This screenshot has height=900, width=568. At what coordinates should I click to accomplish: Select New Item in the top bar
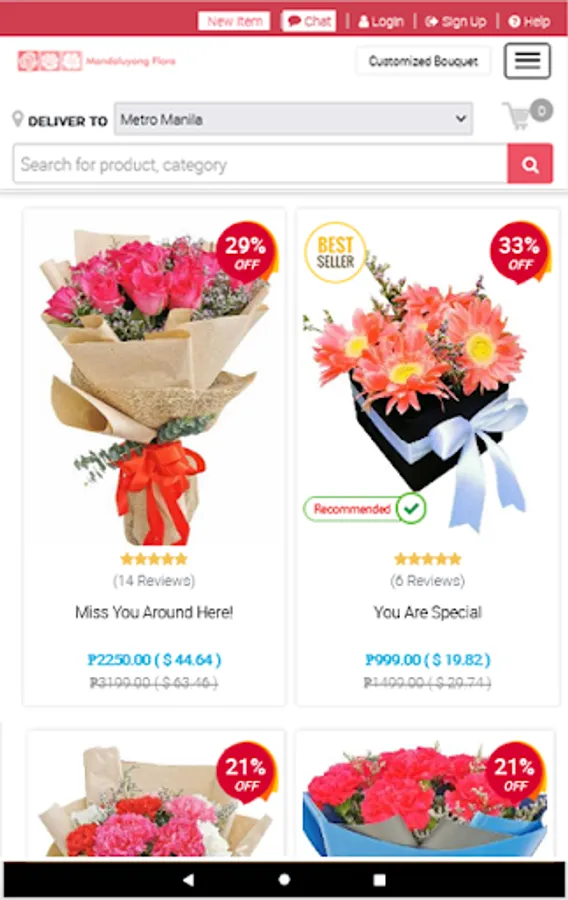pos(234,21)
